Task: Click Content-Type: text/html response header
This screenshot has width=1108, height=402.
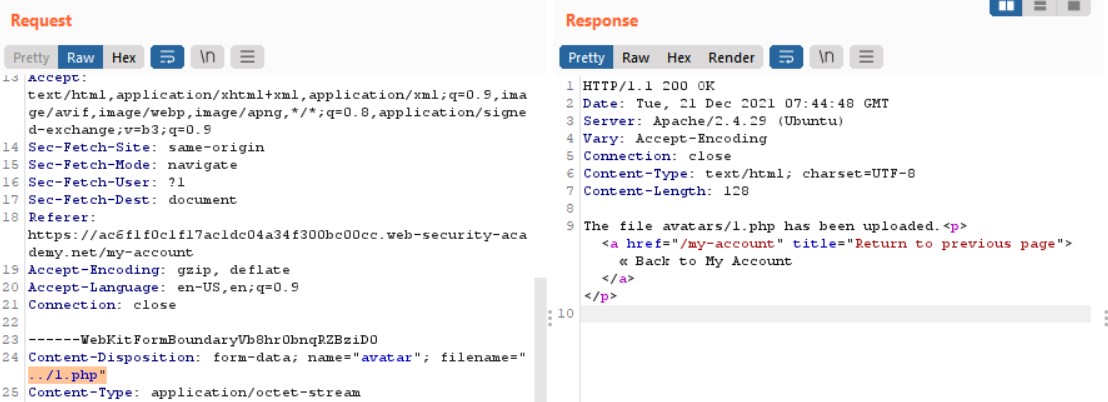Action: point(749,174)
